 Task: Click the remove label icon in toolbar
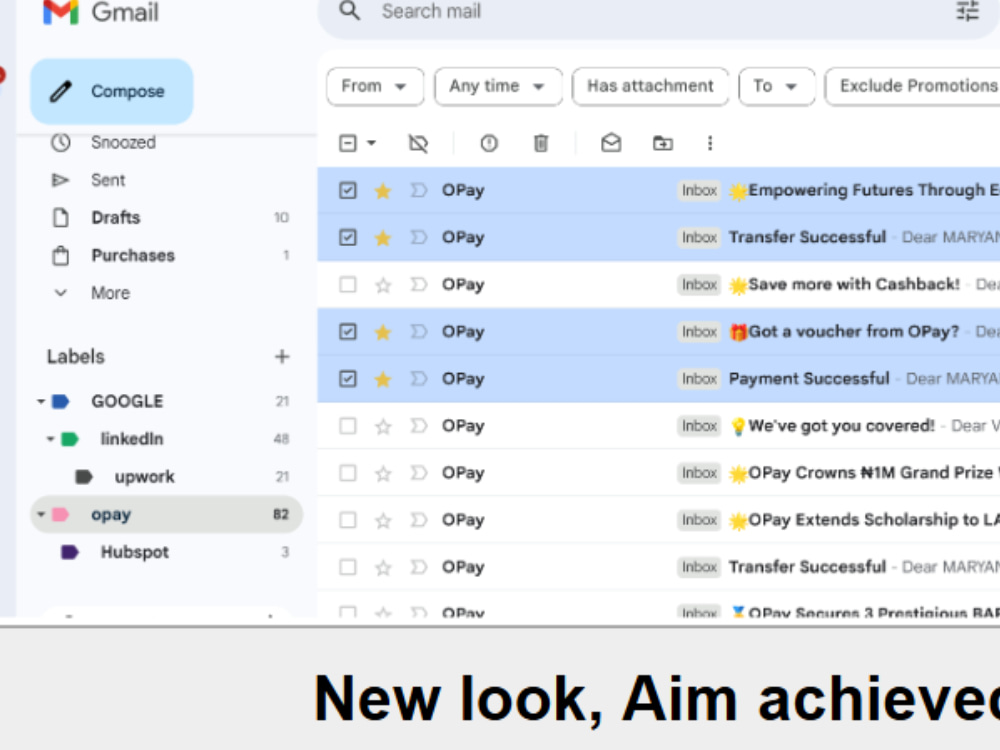click(418, 143)
